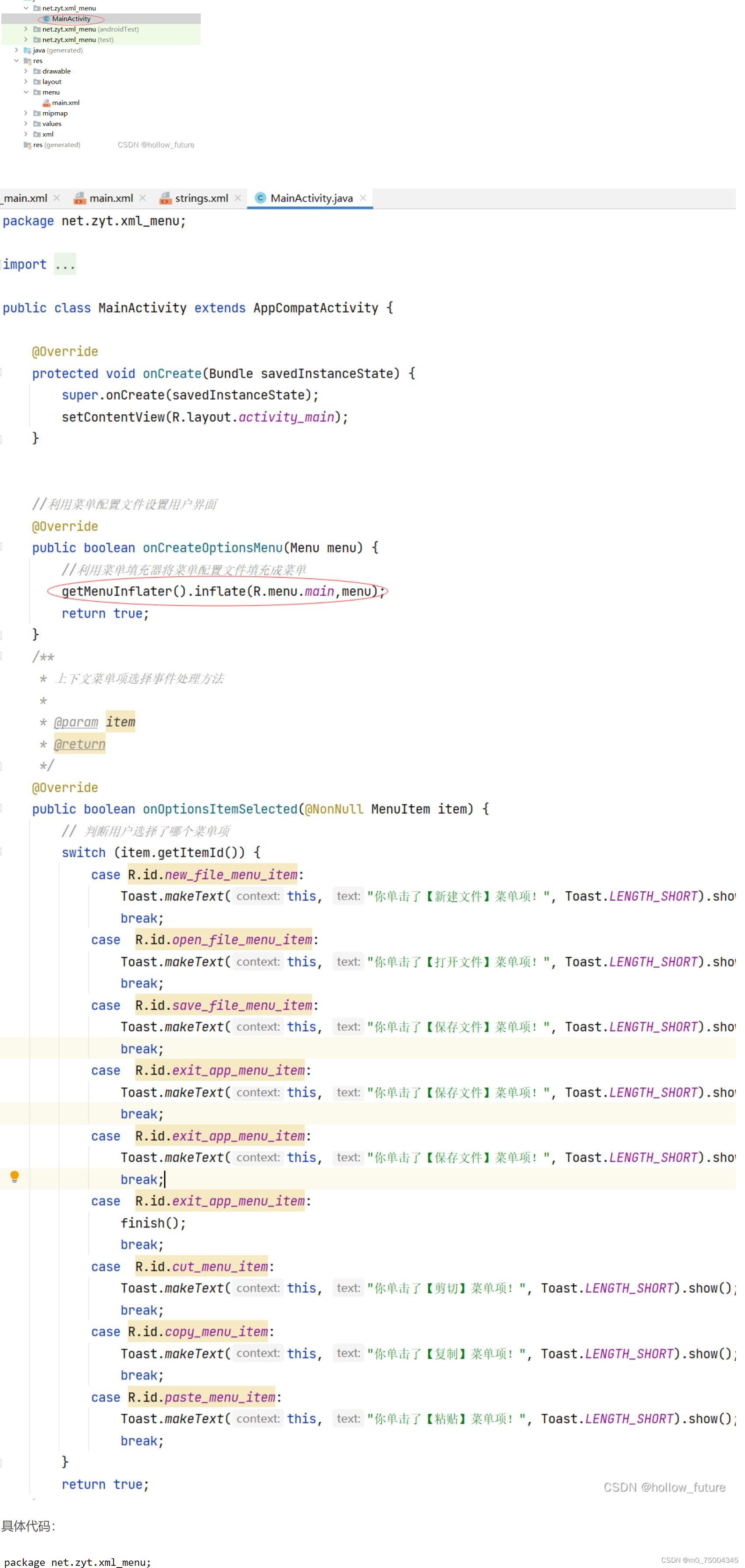The height and width of the screenshot is (1568, 745).
Task: Collapse the net.zyt.xml_menu main package
Action: pyautogui.click(x=26, y=8)
